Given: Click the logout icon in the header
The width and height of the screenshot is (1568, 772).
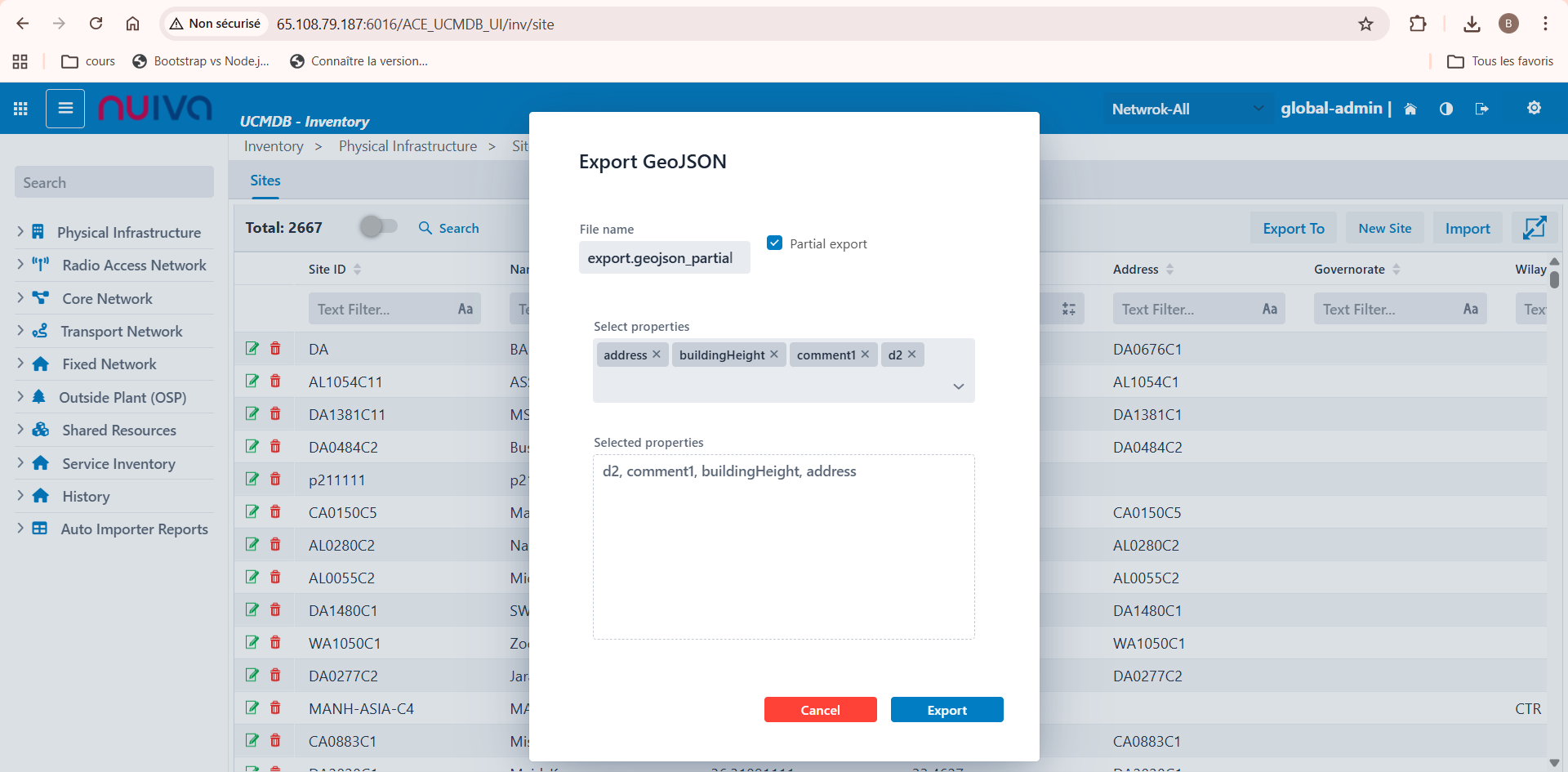Looking at the screenshot, I should (x=1481, y=109).
